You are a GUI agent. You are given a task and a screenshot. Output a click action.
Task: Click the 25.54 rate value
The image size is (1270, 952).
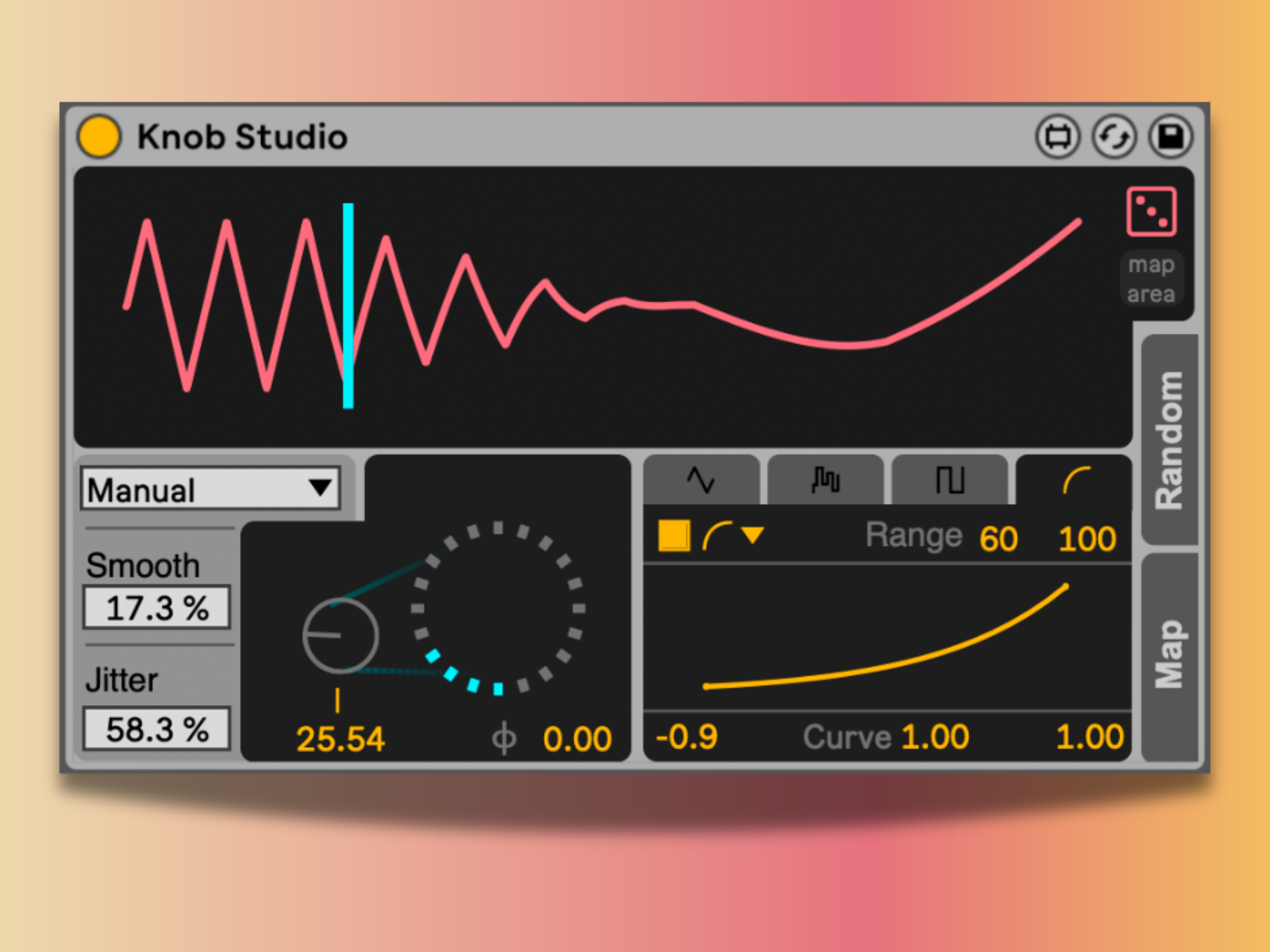pos(340,739)
